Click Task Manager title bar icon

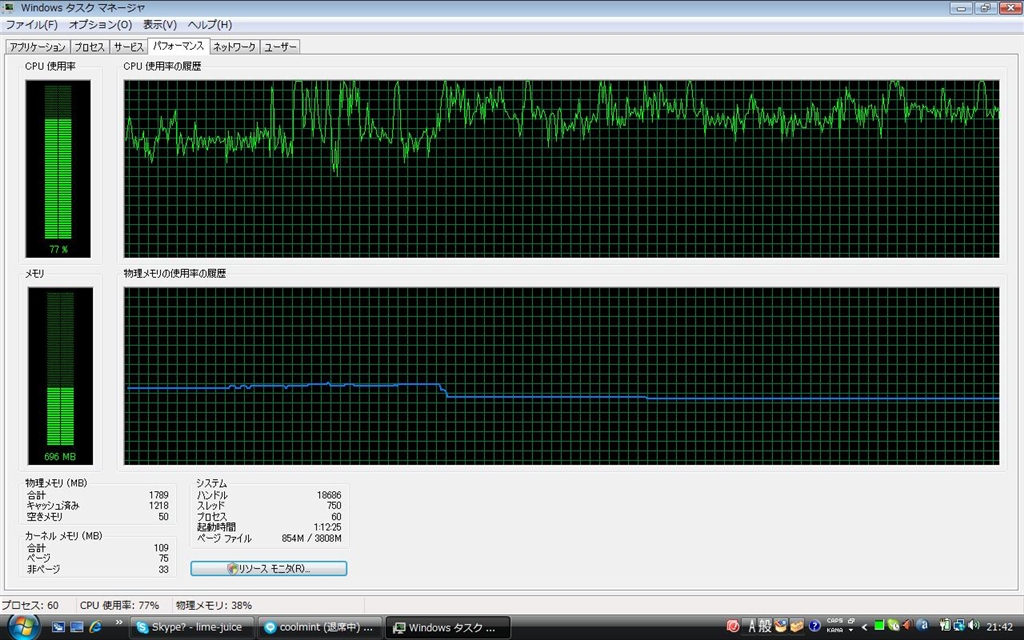pyautogui.click(x=8, y=8)
